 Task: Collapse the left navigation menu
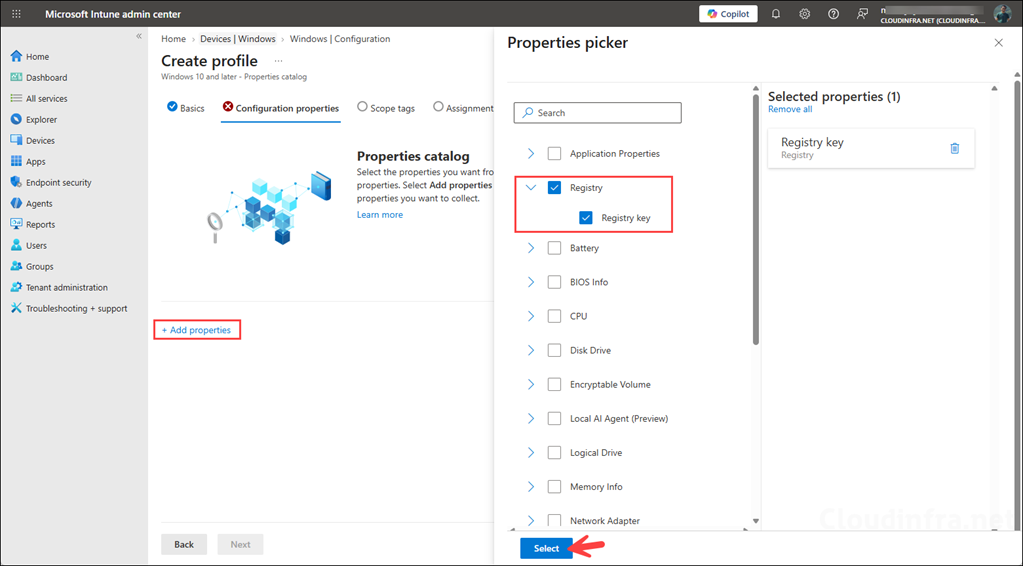(x=138, y=36)
